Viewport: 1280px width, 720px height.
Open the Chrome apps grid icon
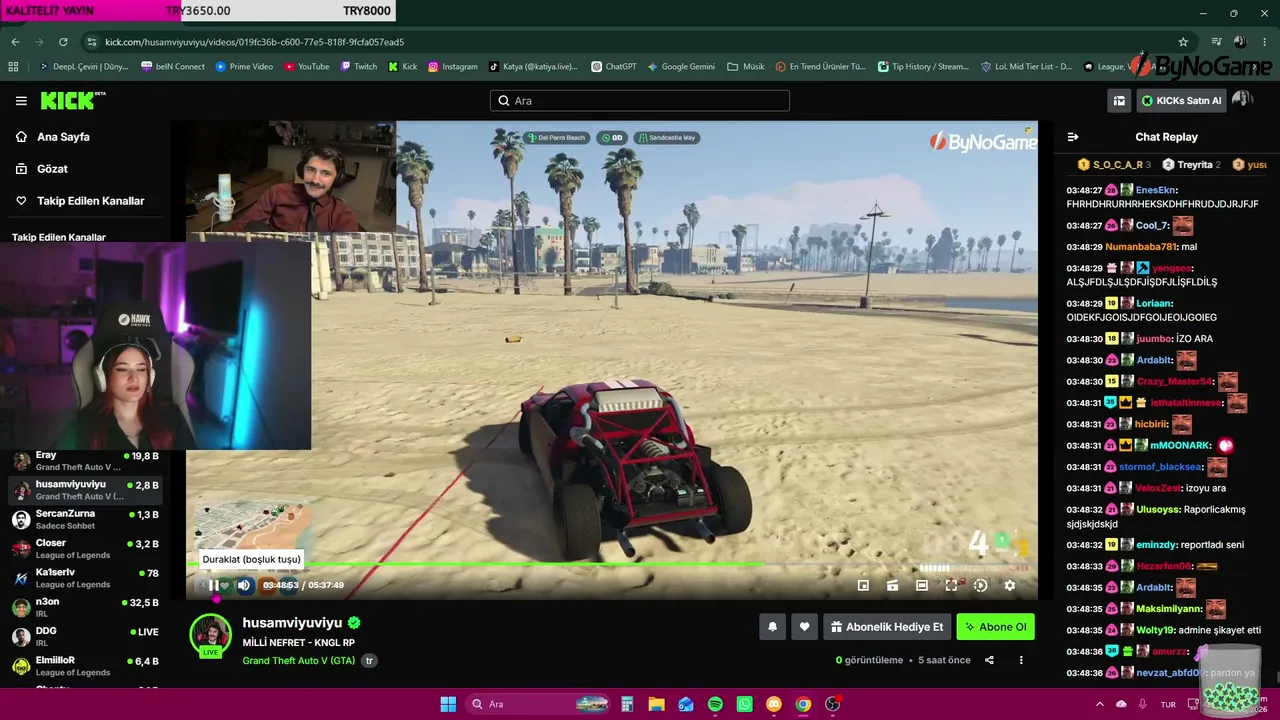pyautogui.click(x=13, y=67)
